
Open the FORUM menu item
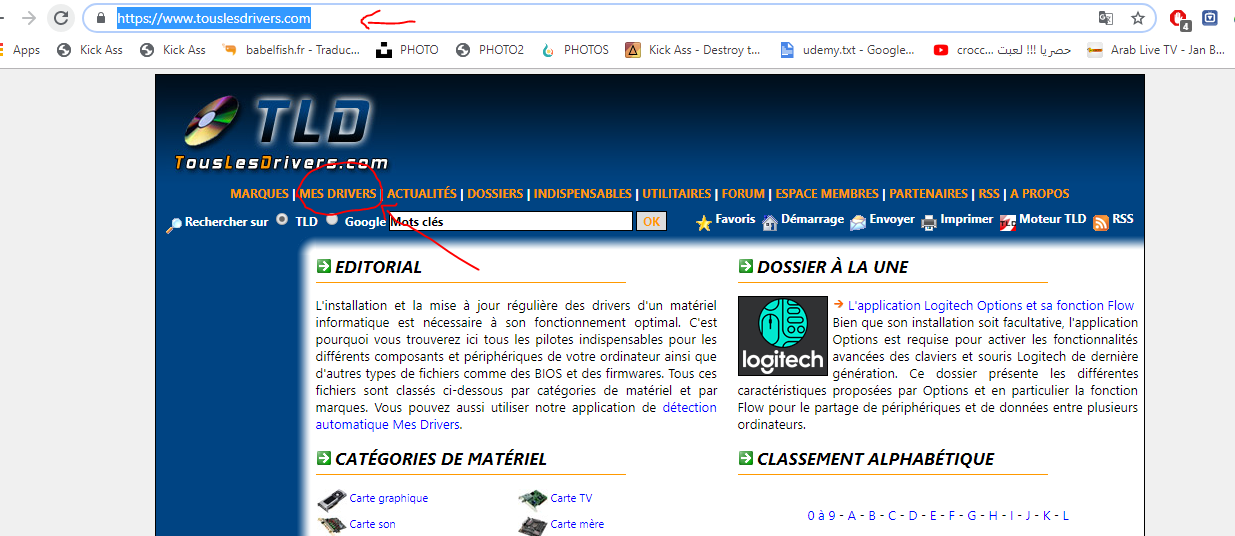pyautogui.click(x=743, y=194)
